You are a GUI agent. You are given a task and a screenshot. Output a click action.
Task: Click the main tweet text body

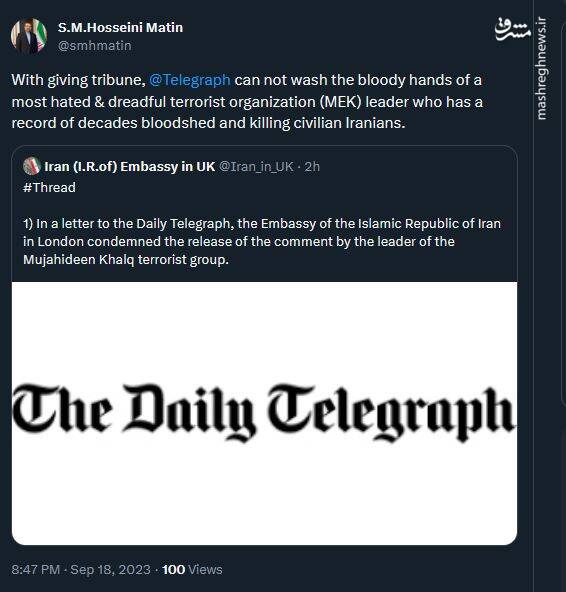(x=247, y=102)
